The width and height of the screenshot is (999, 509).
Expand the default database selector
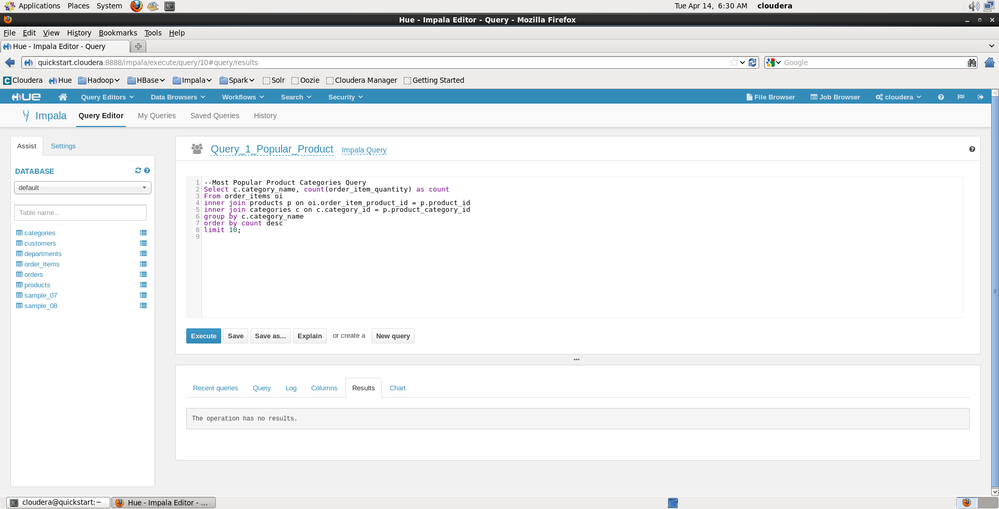click(82, 187)
